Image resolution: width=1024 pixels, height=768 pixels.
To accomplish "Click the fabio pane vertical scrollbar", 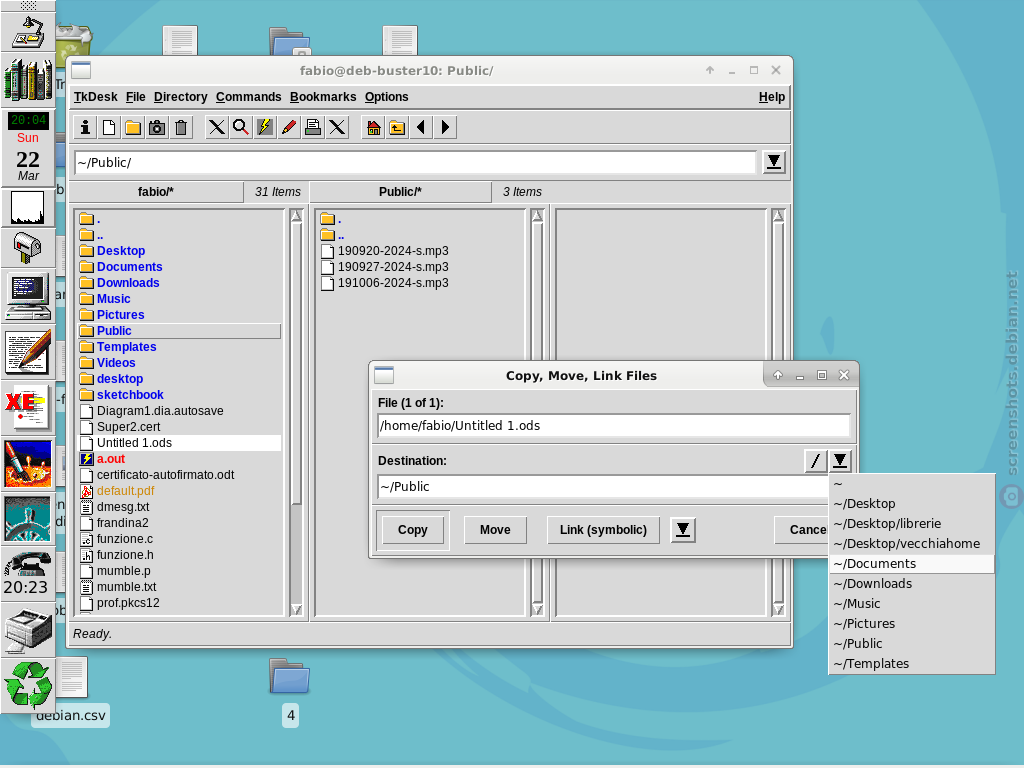I will coord(296,413).
